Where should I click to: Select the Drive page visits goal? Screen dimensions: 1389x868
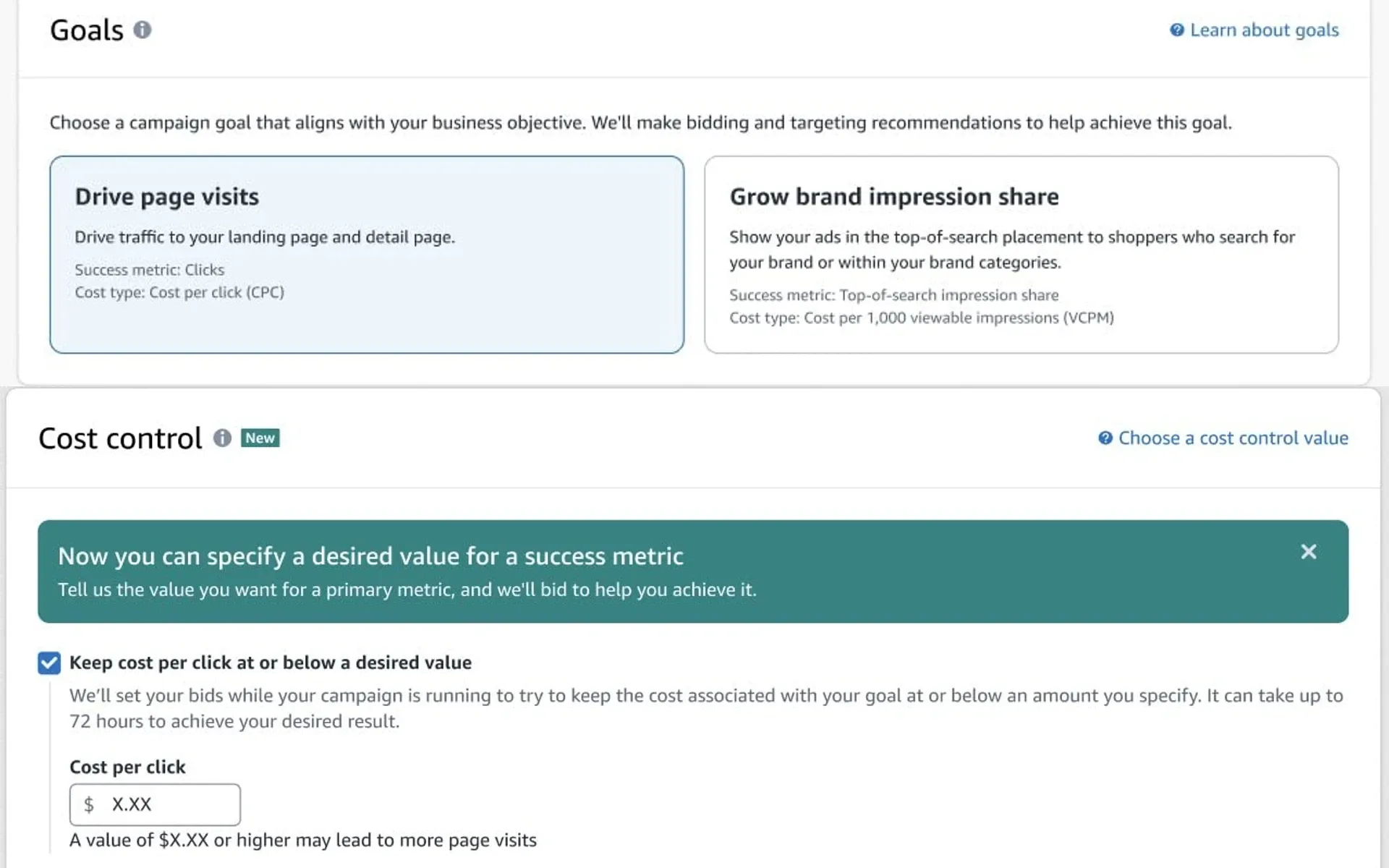tap(366, 255)
